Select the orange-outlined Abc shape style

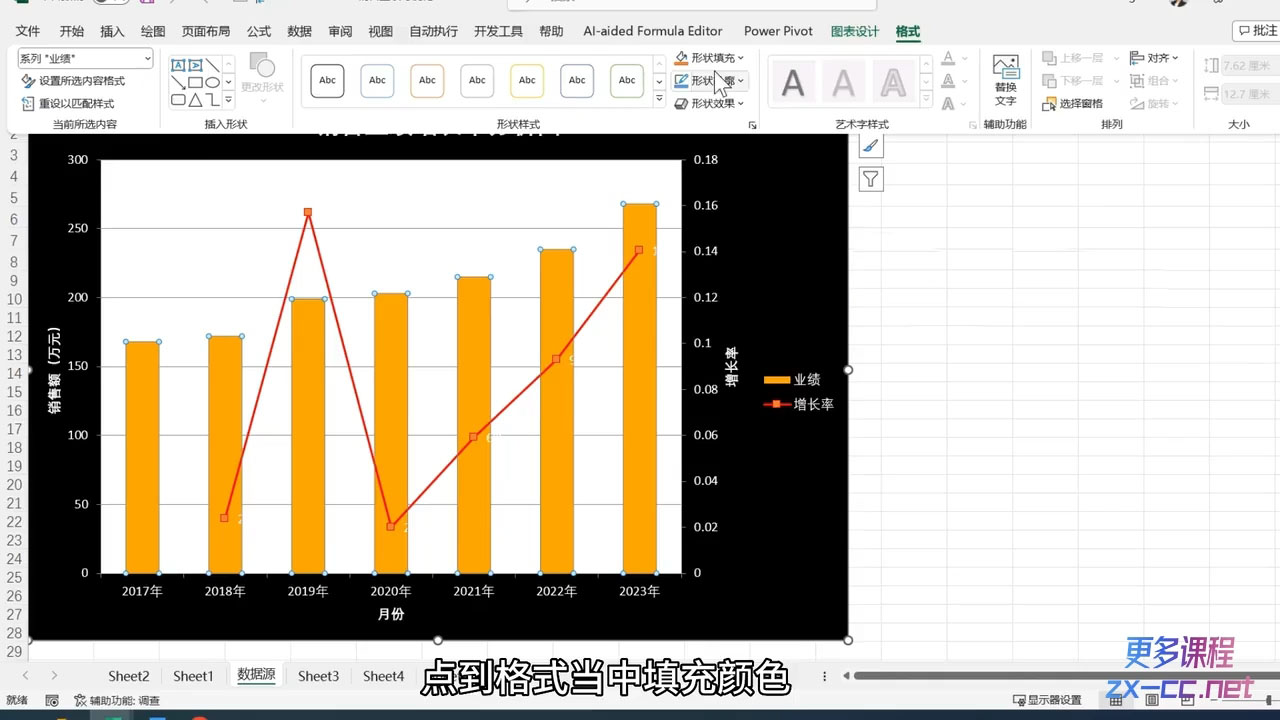pyautogui.click(x=427, y=80)
